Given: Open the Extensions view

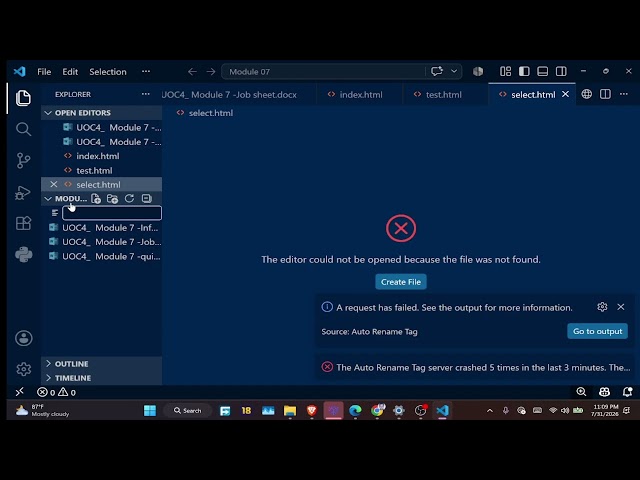Looking at the screenshot, I should tap(23, 223).
